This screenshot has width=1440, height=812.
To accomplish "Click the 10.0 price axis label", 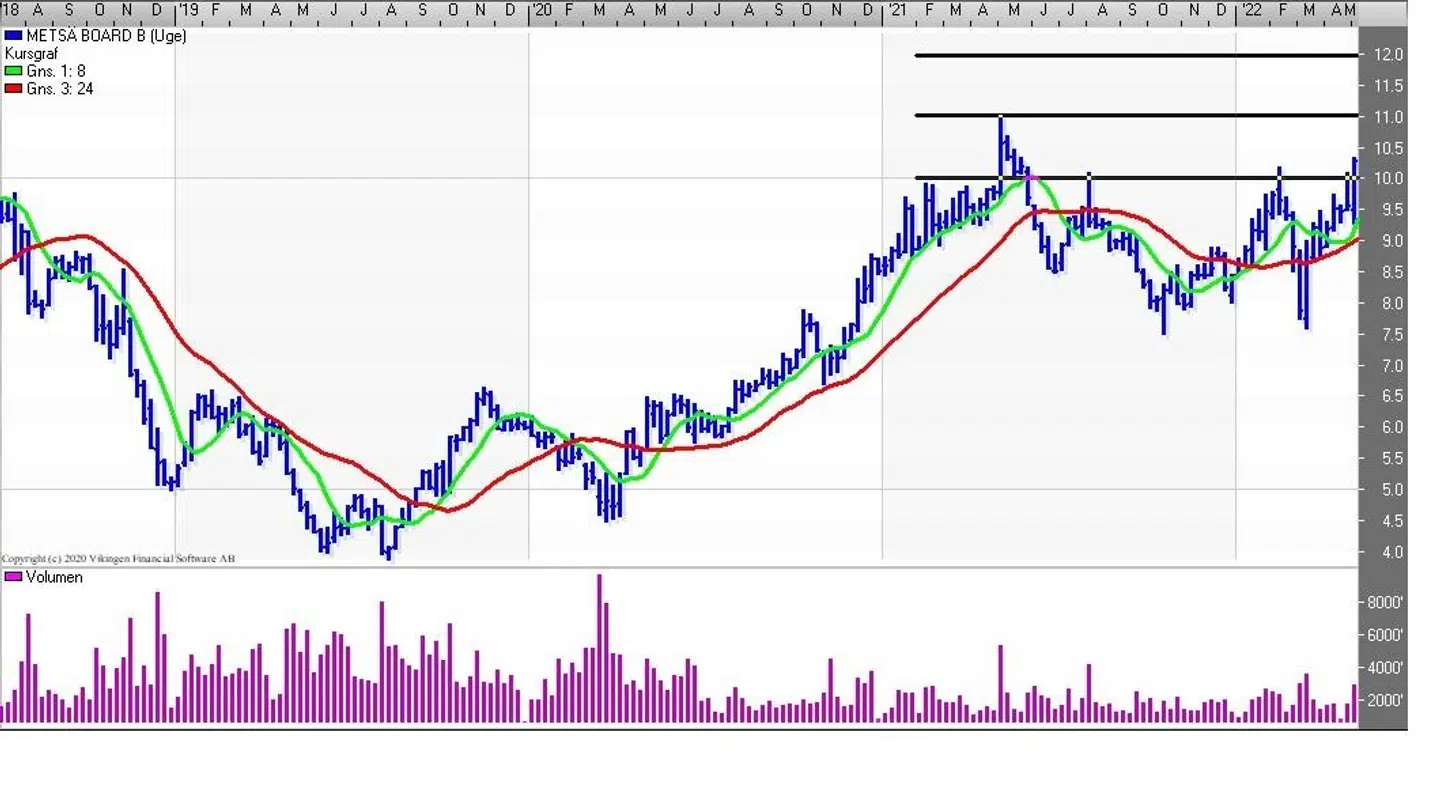I will coord(1388,179).
